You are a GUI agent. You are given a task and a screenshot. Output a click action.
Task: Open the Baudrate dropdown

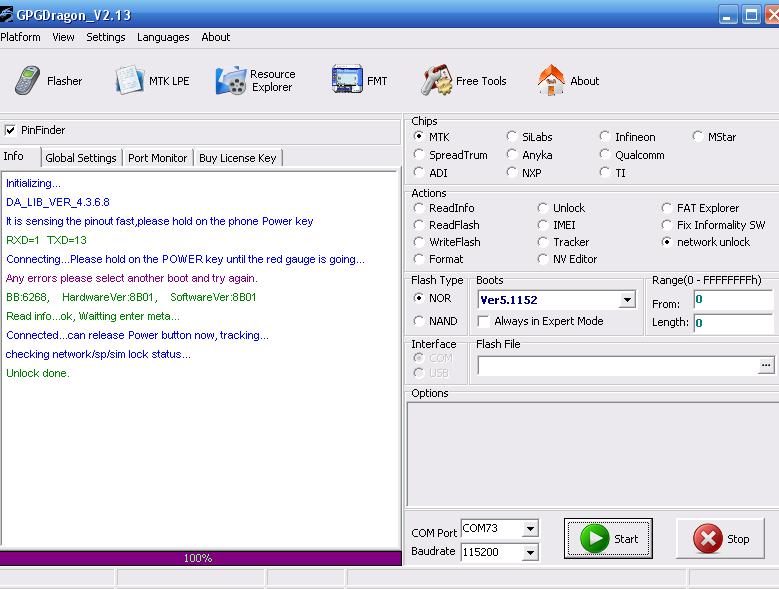[531, 552]
